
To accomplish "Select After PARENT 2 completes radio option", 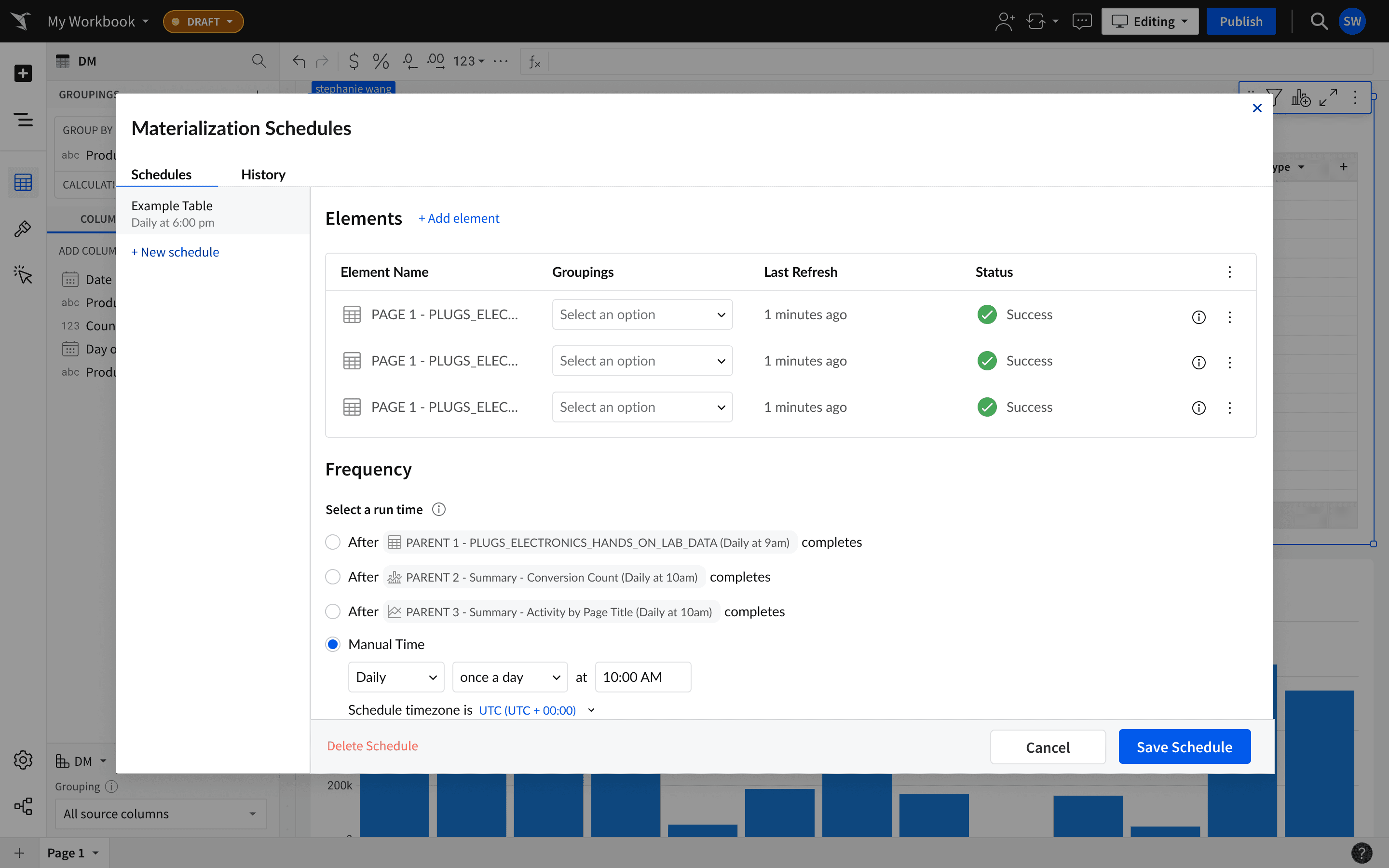I will tap(333, 577).
